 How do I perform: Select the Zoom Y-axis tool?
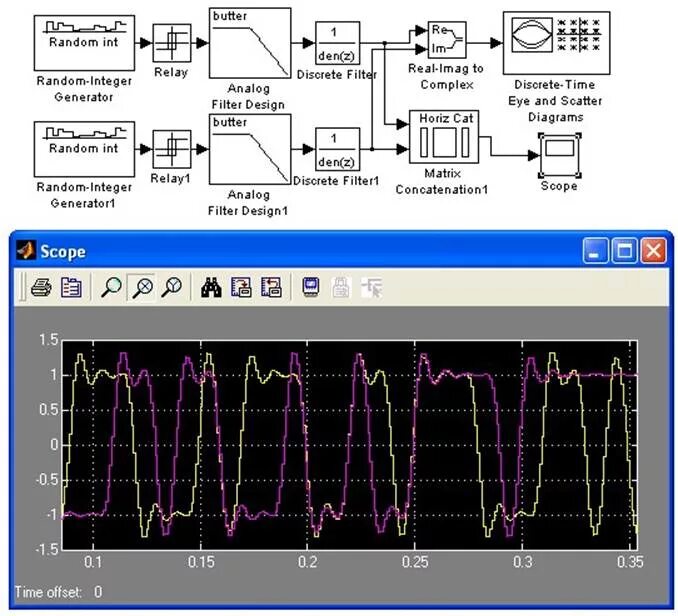172,287
